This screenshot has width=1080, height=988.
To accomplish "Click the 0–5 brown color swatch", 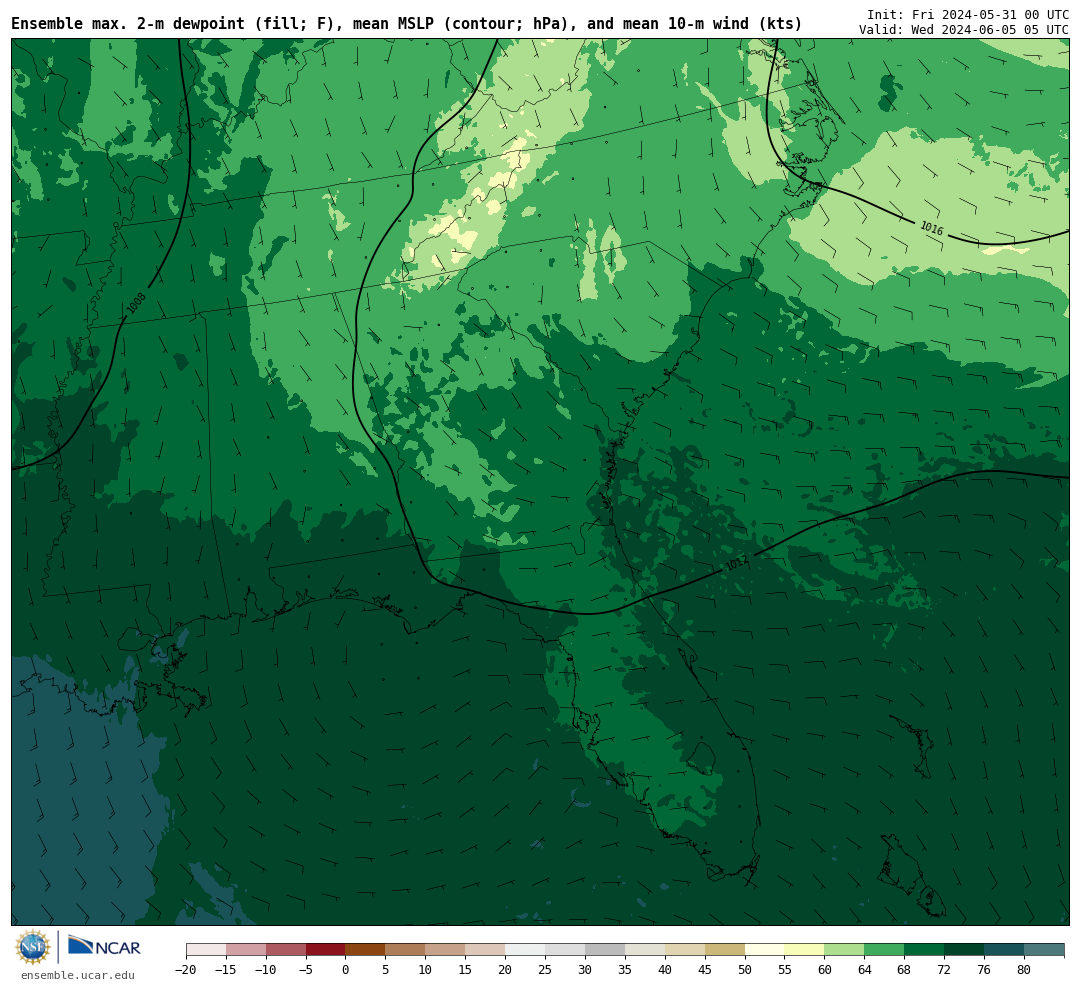I will point(365,950).
